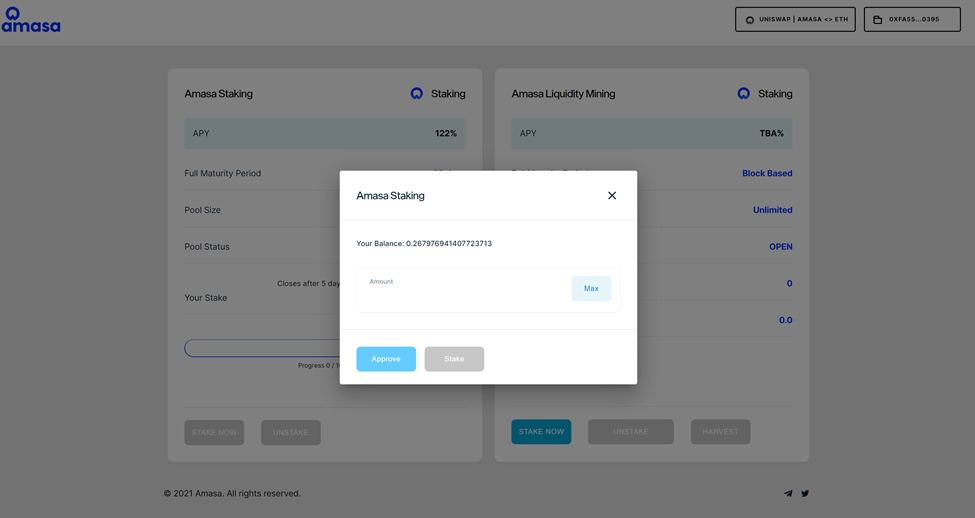975x518 pixels.
Task: Click the Harvest button
Action: pyautogui.click(x=721, y=432)
